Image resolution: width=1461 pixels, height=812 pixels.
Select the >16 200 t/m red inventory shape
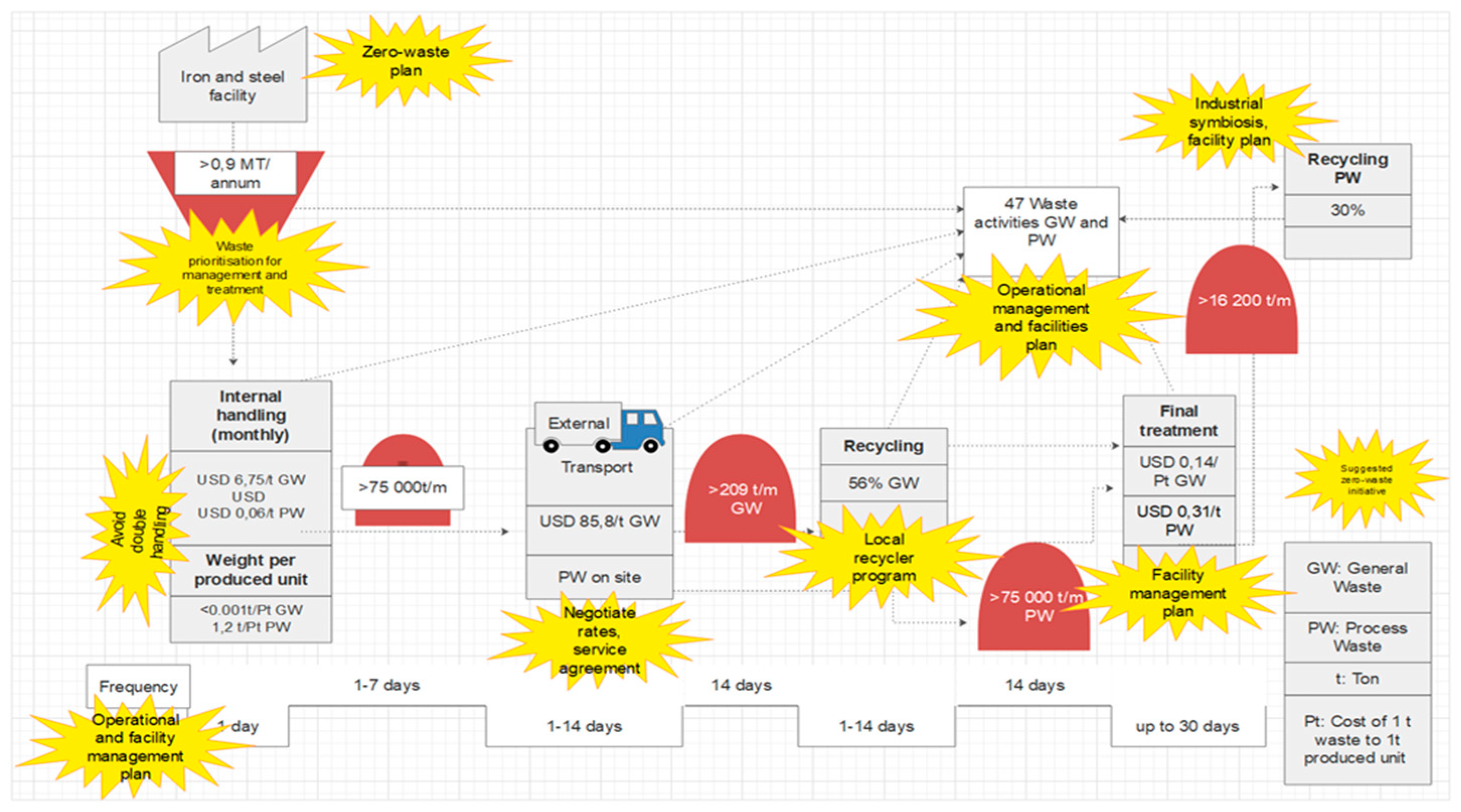[1242, 300]
